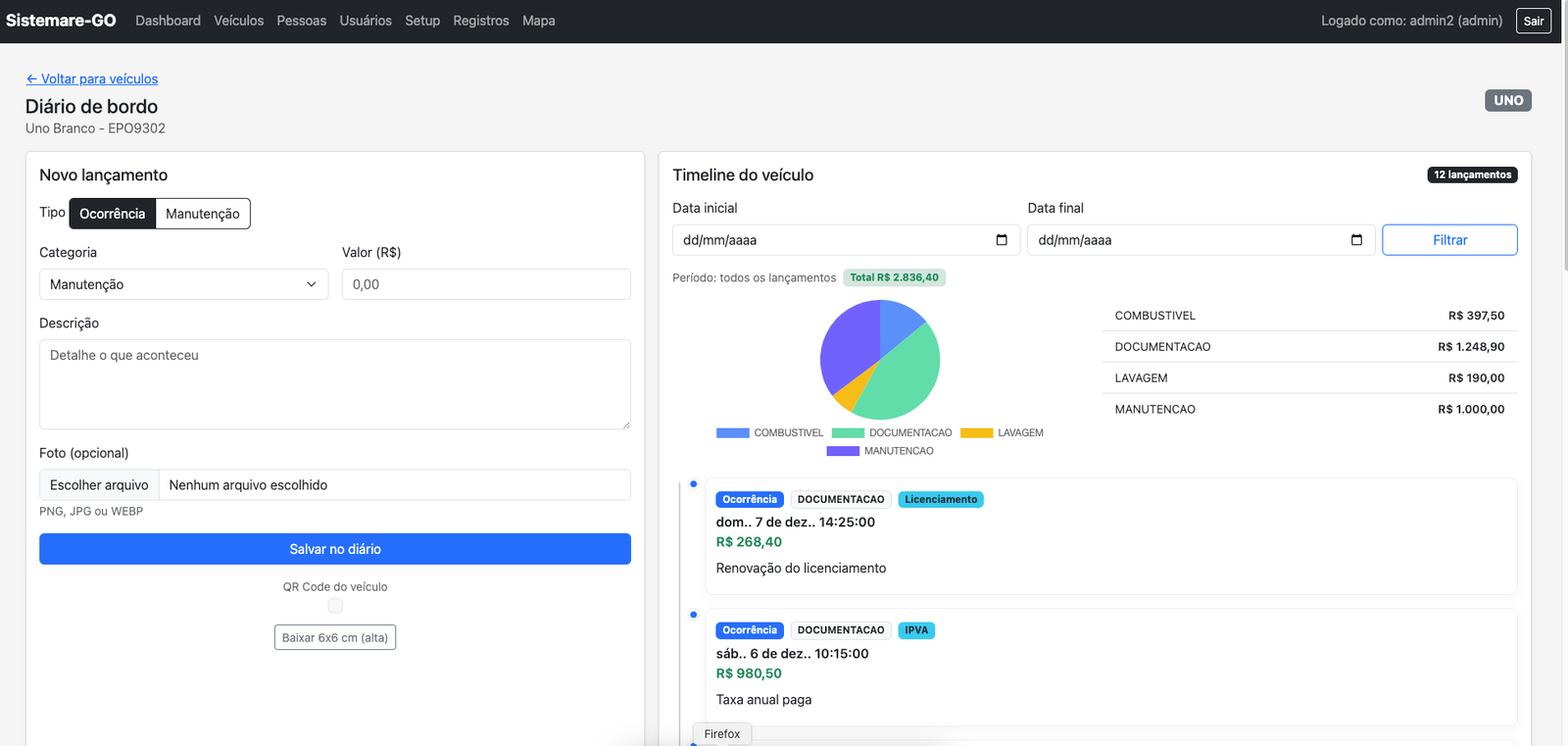The height and width of the screenshot is (746, 1568).
Task: Click the Filtrar button
Action: coord(1449,240)
